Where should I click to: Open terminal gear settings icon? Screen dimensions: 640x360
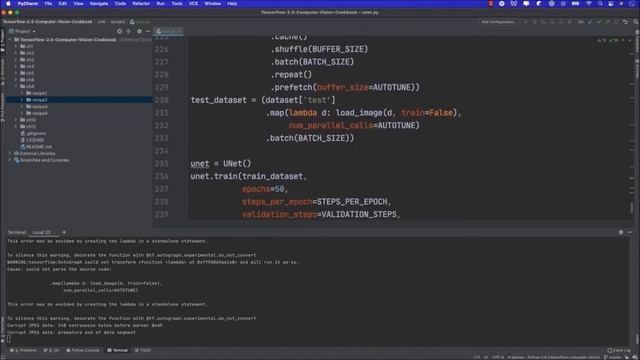(x=621, y=232)
